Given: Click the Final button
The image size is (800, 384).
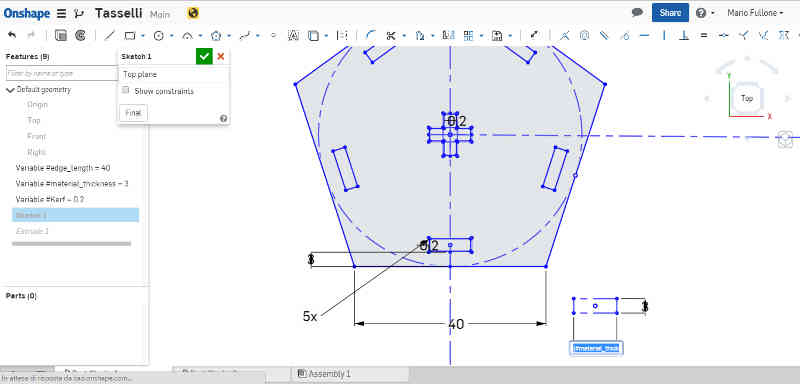Looking at the screenshot, I should (133, 113).
